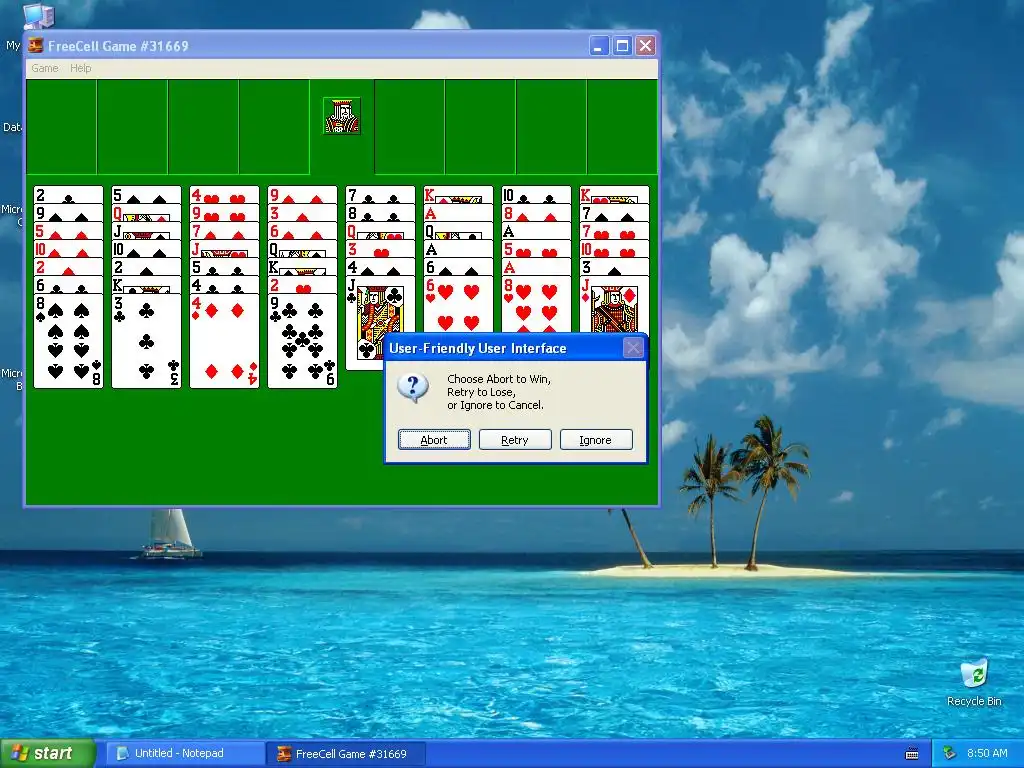The height and width of the screenshot is (768, 1024).
Task: Click the king of hearts card
Action: pyautogui.click(x=615, y=195)
